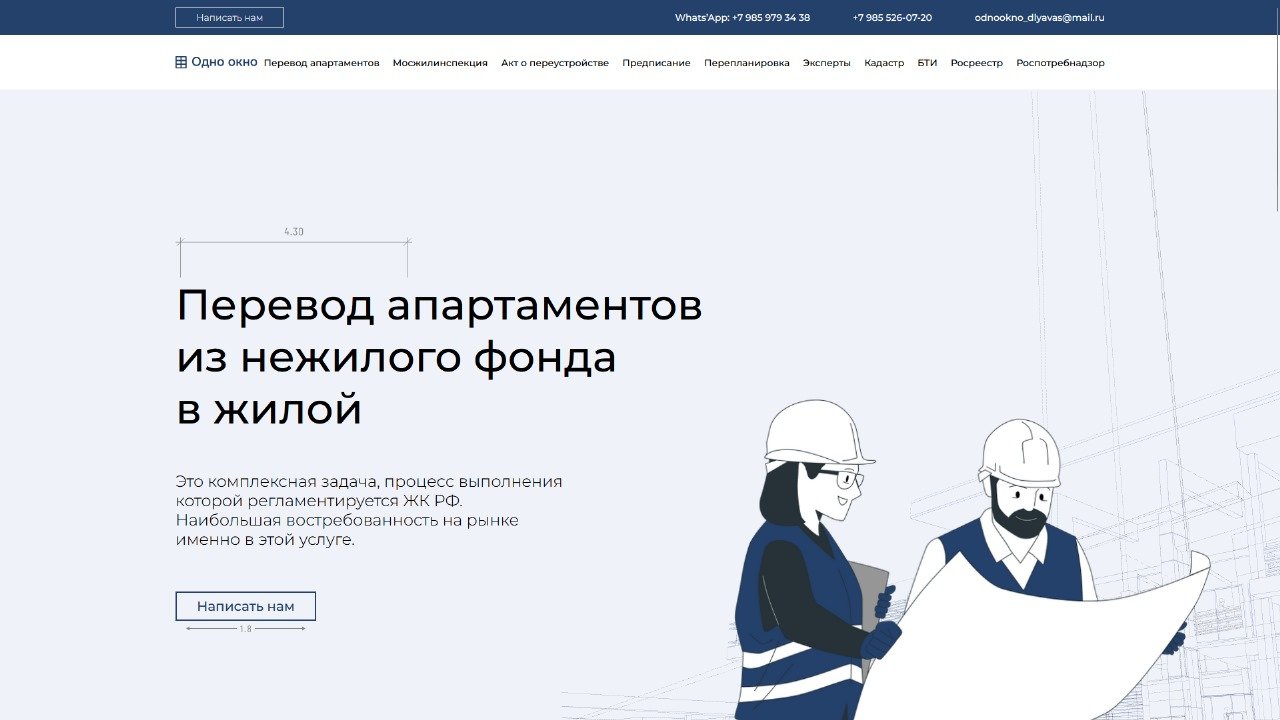This screenshot has width=1280, height=720.
Task: Click the Написать нам button in the header
Action: coord(230,17)
